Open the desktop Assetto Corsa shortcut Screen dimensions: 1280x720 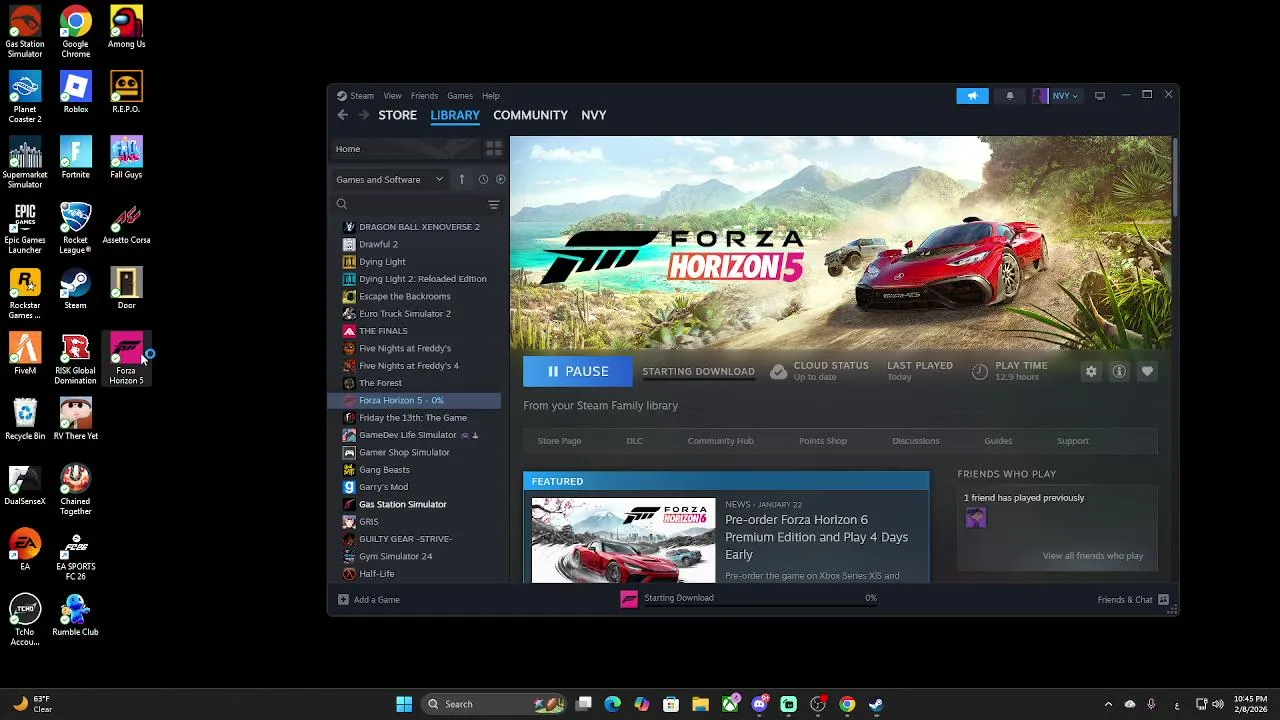pos(126,223)
